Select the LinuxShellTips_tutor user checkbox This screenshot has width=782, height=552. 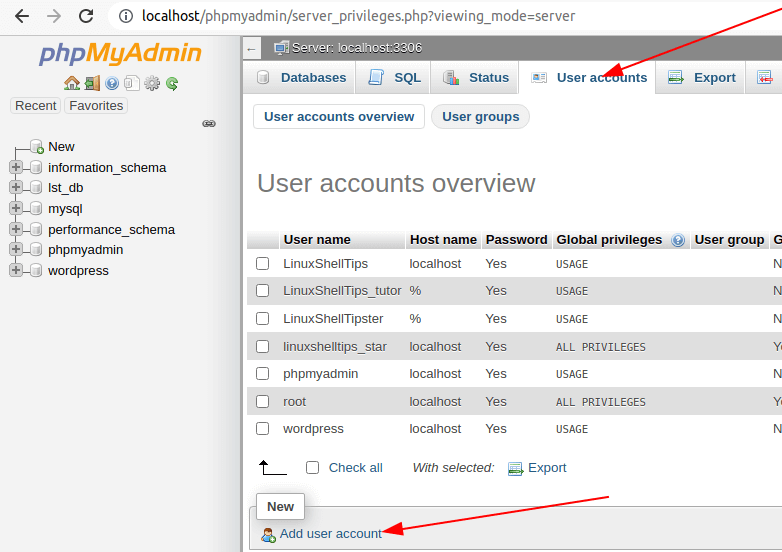click(x=262, y=290)
